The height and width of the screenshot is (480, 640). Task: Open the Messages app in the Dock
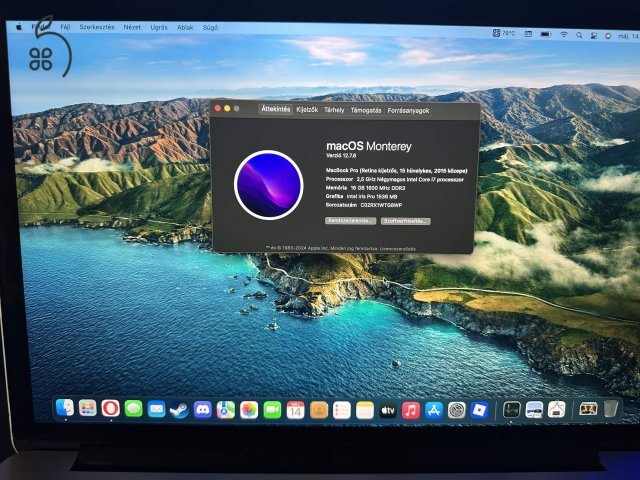tap(133, 409)
